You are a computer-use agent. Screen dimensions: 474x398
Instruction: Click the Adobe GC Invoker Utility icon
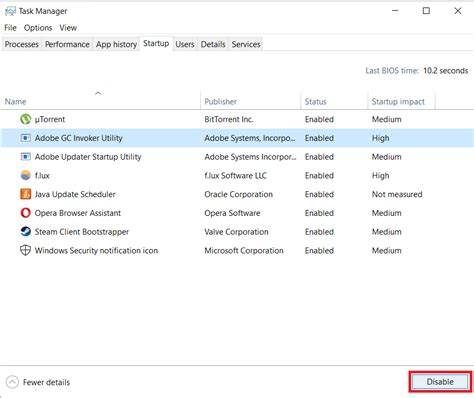26,138
